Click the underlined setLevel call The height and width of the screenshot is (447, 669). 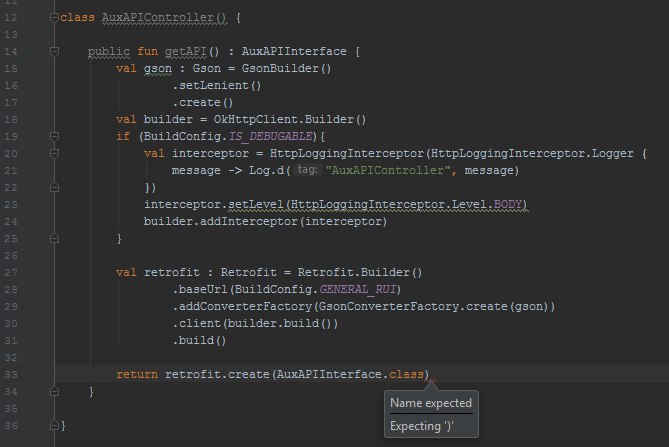(256, 205)
